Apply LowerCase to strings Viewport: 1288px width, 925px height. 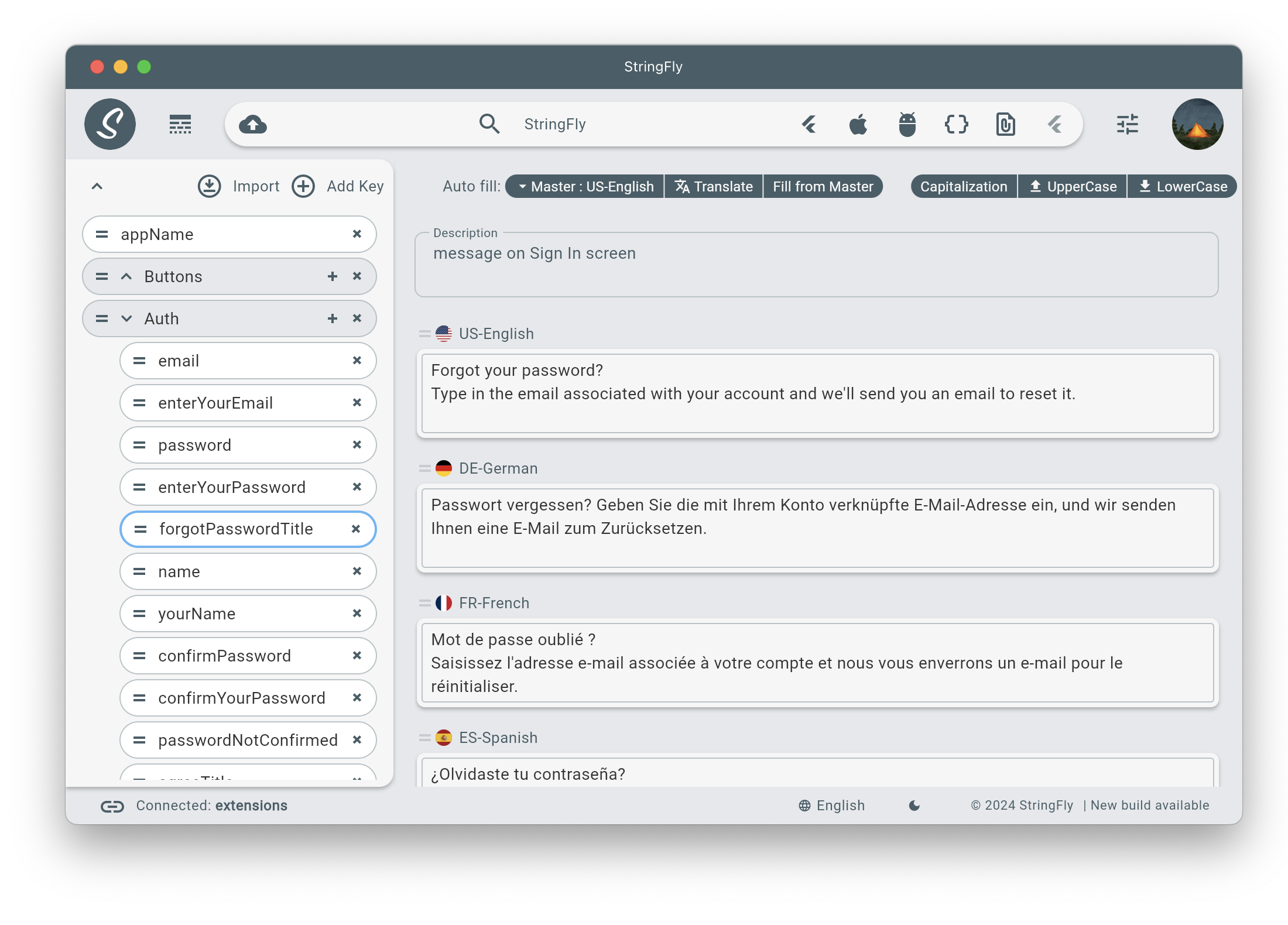pos(1182,186)
